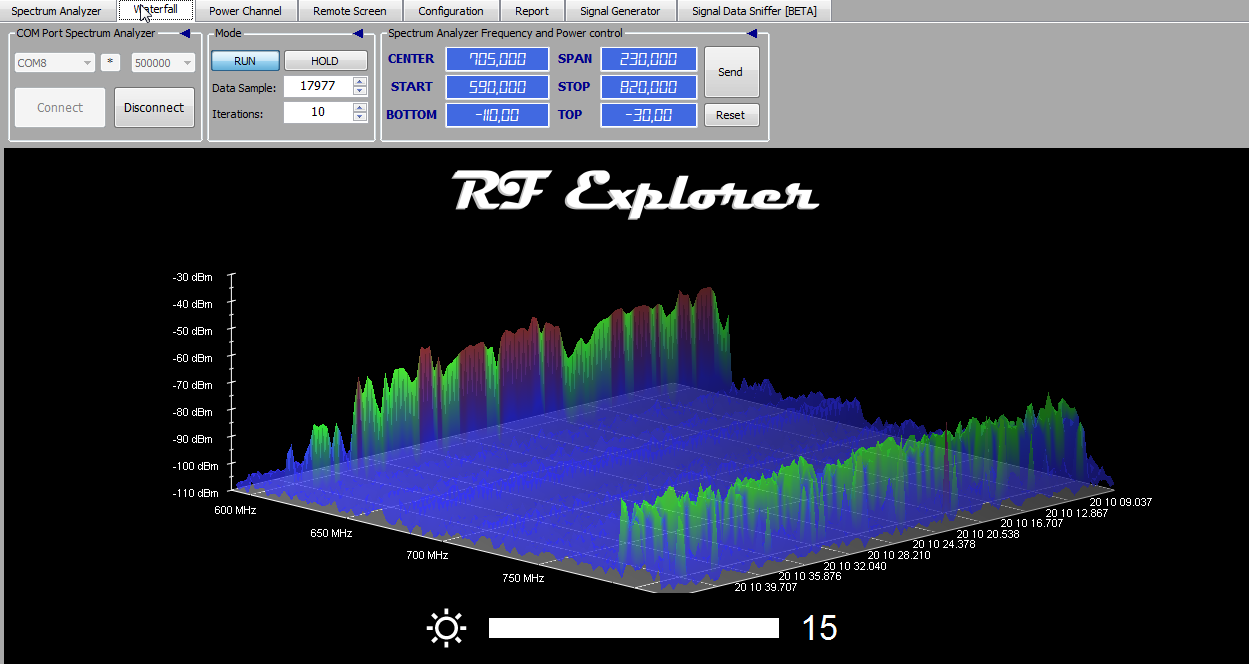Click the CENTER frequency field showing 705,000
Screen dimensions: 1249x664
tap(497, 59)
